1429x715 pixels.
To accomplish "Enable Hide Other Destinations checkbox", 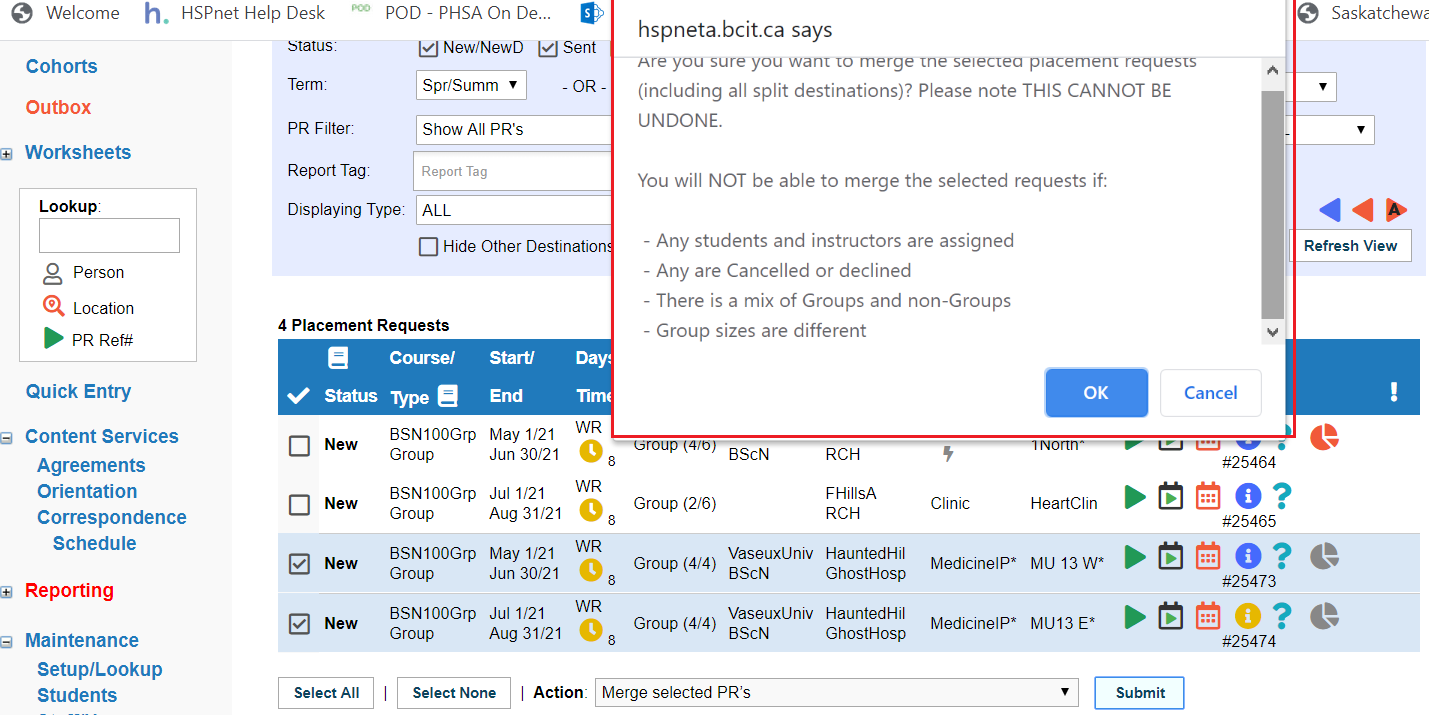I will coord(428,247).
